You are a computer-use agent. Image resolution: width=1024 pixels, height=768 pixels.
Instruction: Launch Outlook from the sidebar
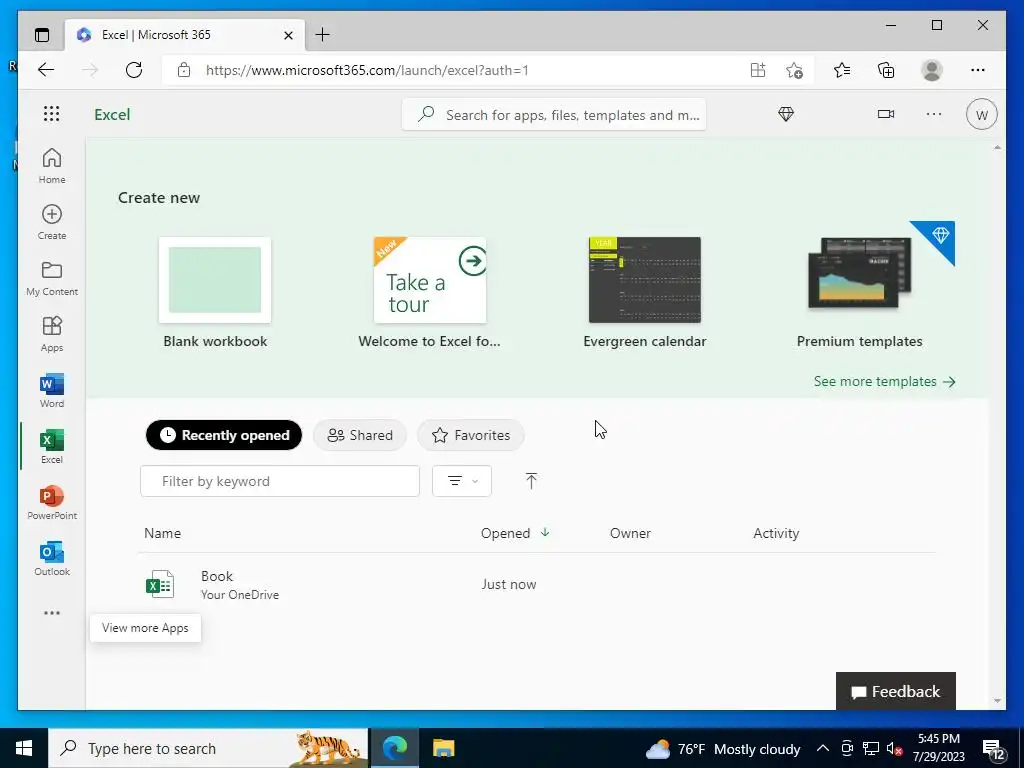coord(52,559)
